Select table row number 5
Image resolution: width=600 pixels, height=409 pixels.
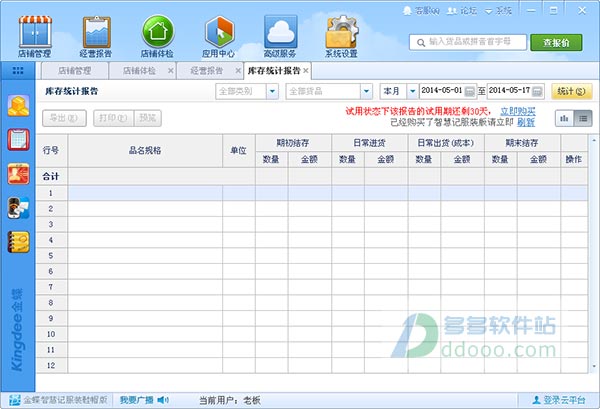tap(312, 256)
